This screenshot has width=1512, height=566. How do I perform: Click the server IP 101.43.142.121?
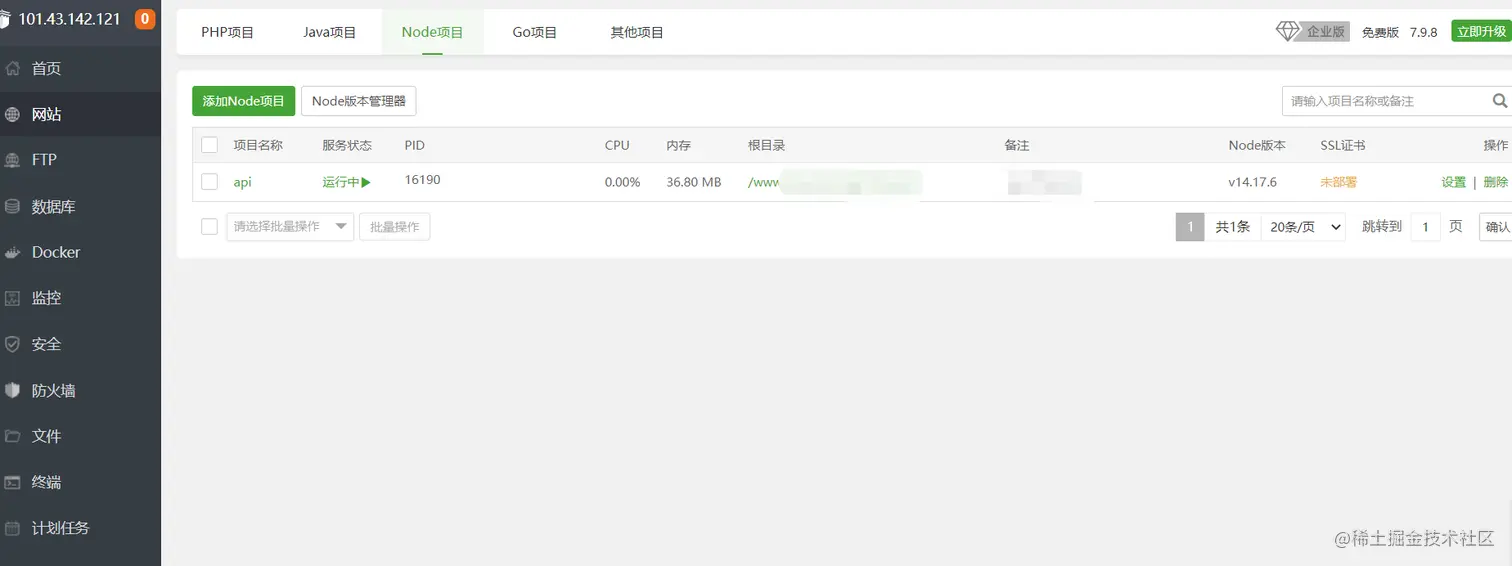(x=70, y=19)
